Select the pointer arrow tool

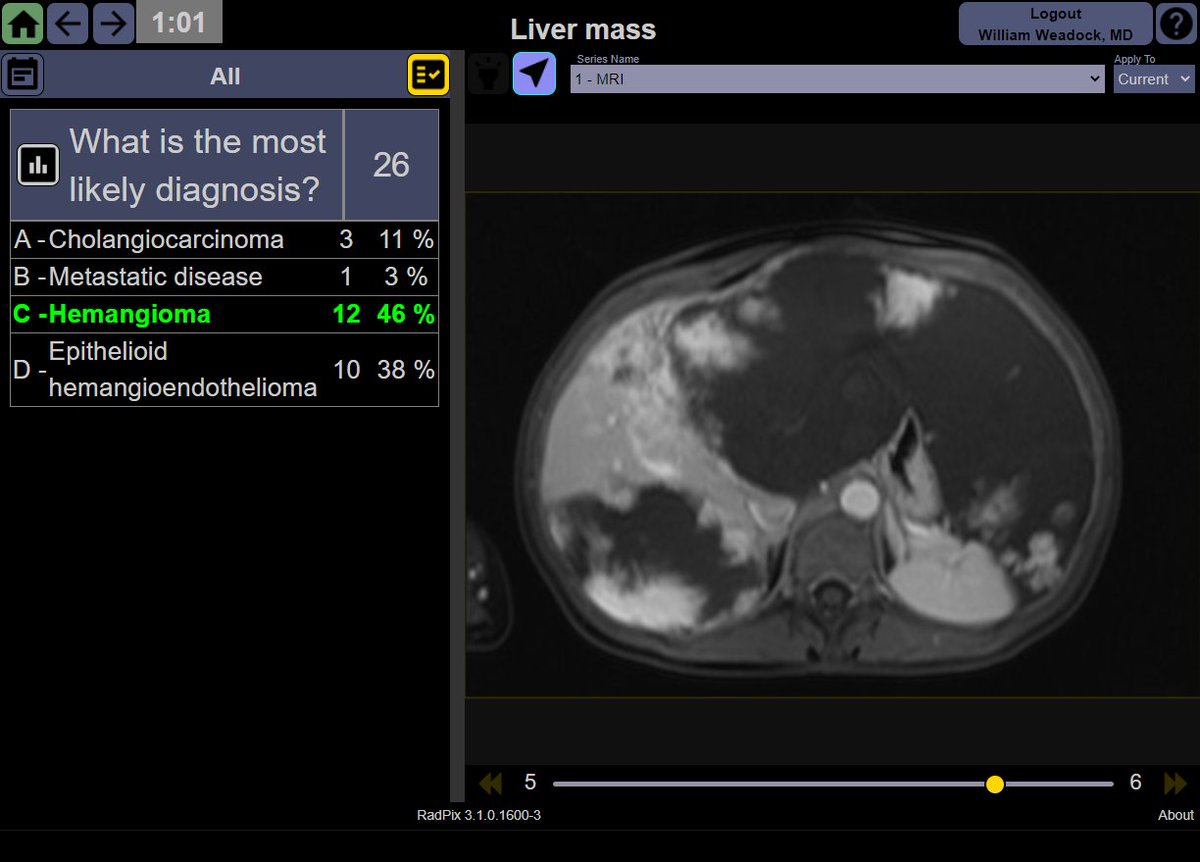[534, 74]
